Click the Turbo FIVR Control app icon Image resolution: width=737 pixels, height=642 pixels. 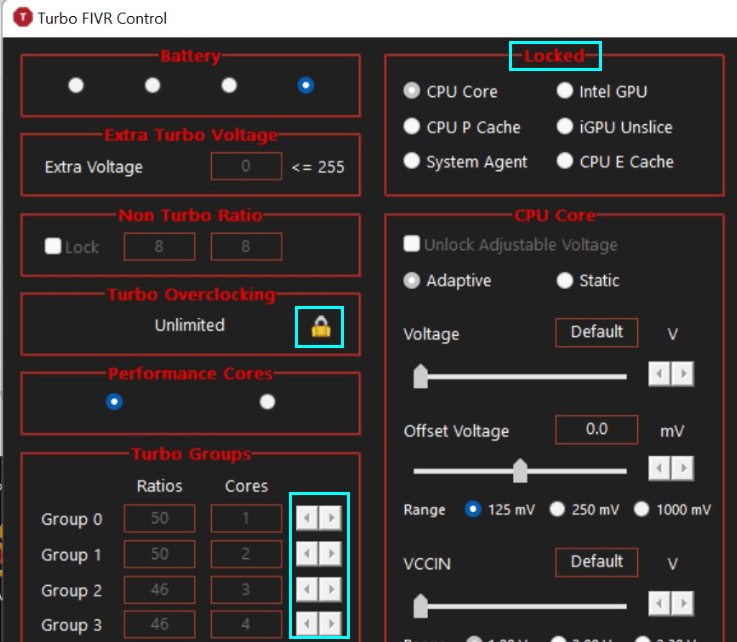23,18
